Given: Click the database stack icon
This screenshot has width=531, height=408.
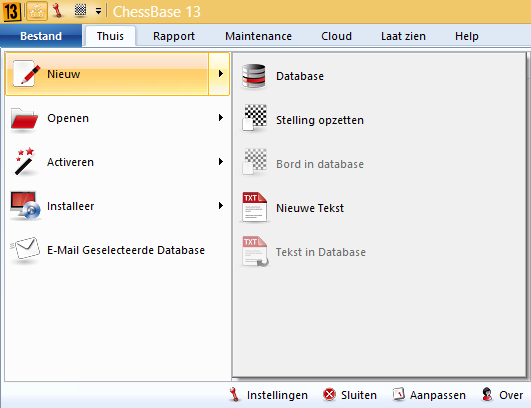Looking at the screenshot, I should pyautogui.click(x=254, y=76).
